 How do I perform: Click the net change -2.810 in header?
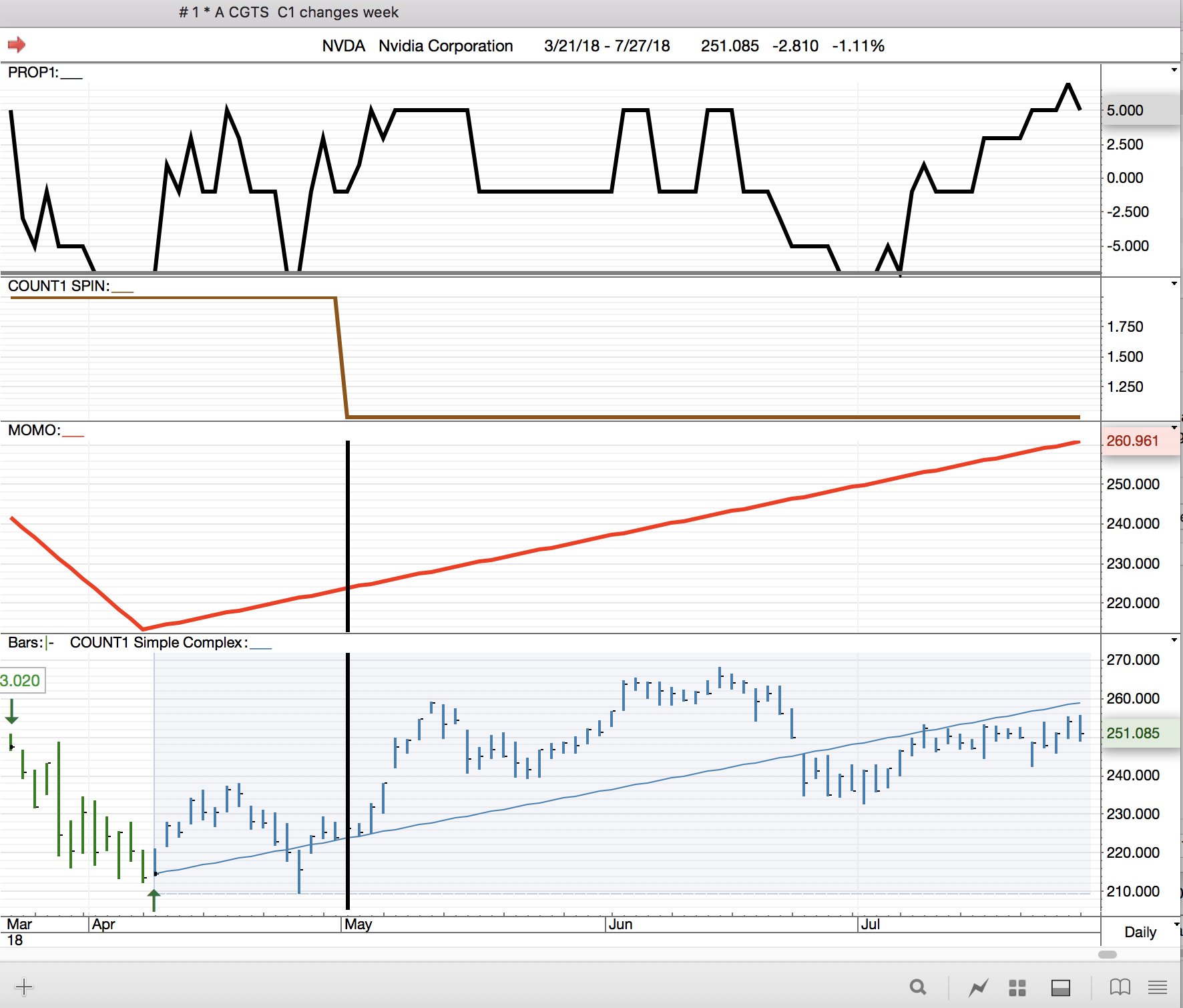(x=795, y=45)
